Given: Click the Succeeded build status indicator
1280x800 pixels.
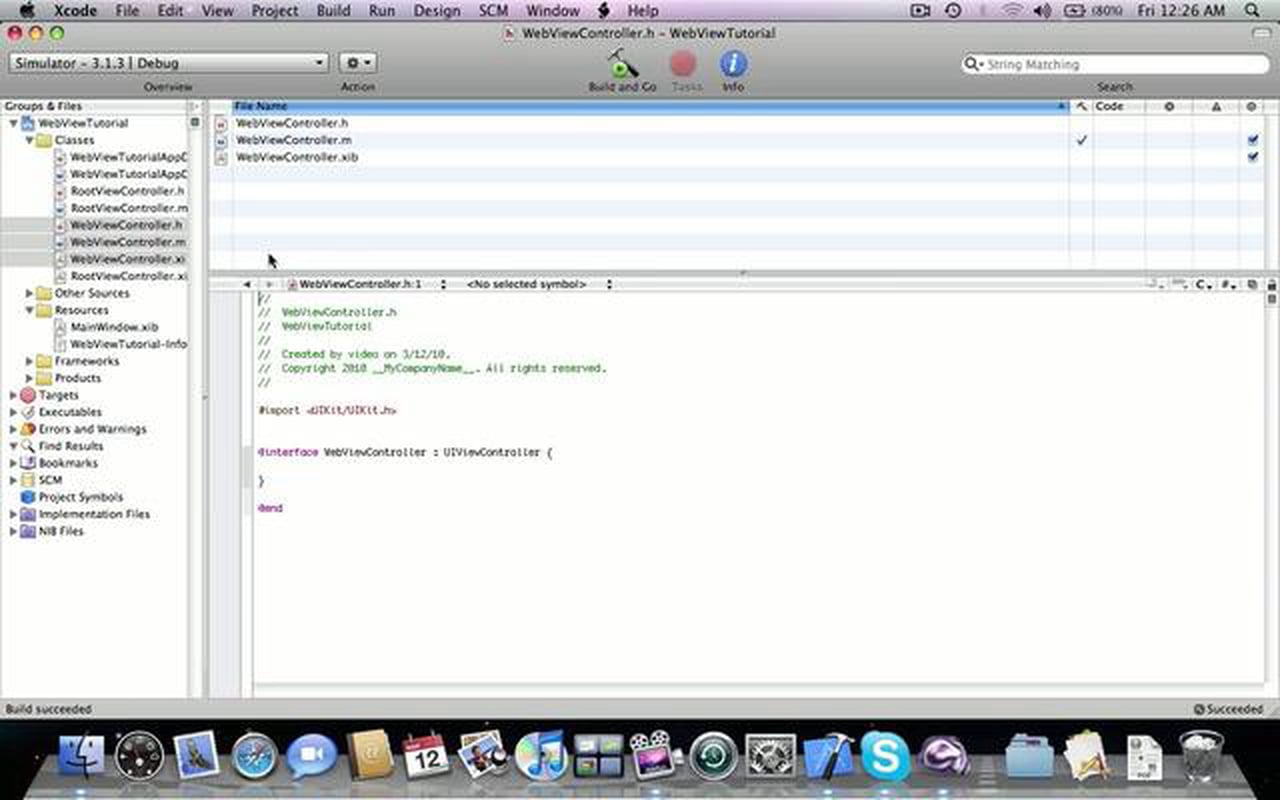Looking at the screenshot, I should 1228,709.
